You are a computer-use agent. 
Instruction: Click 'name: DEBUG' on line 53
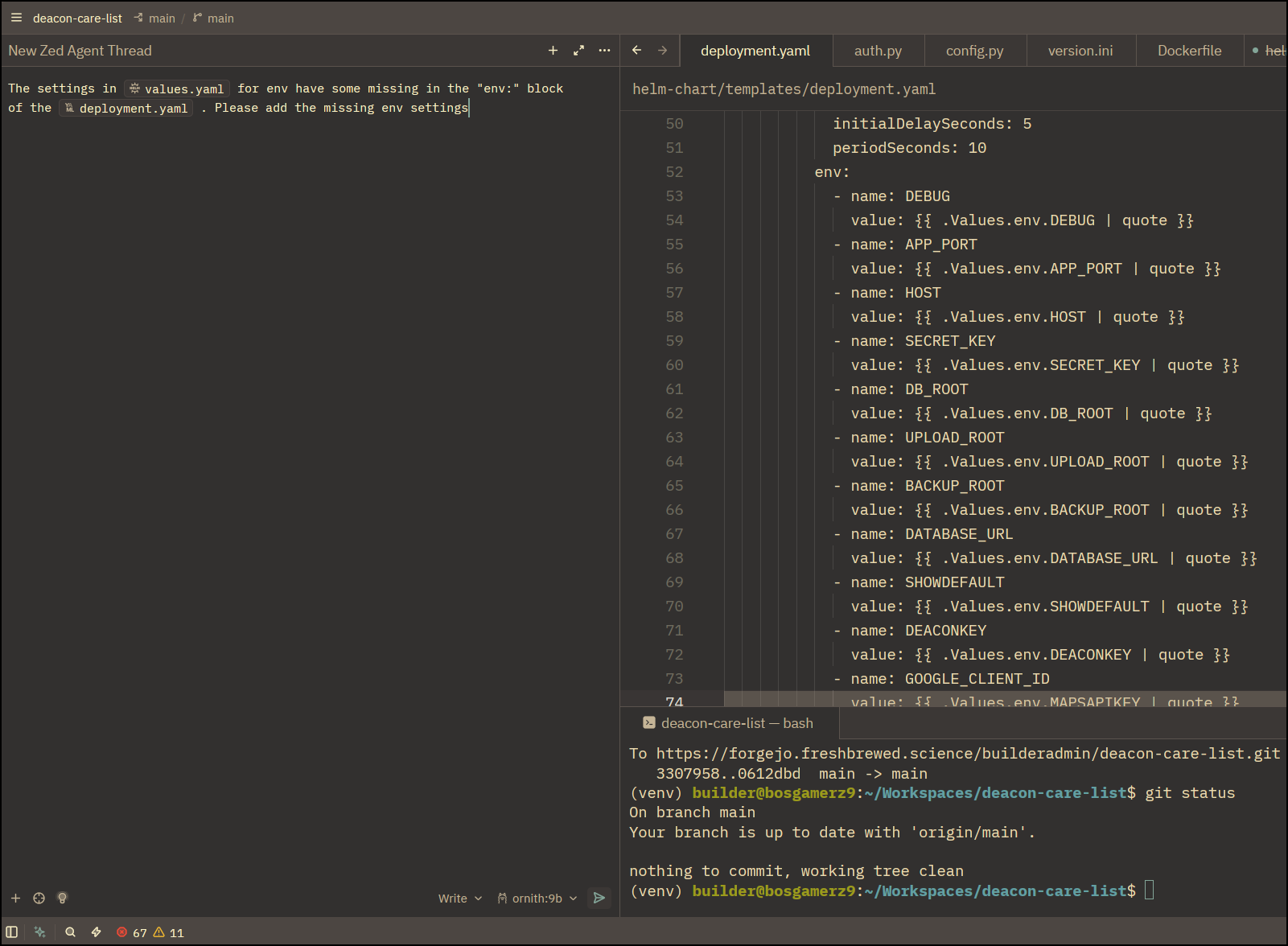(x=900, y=196)
